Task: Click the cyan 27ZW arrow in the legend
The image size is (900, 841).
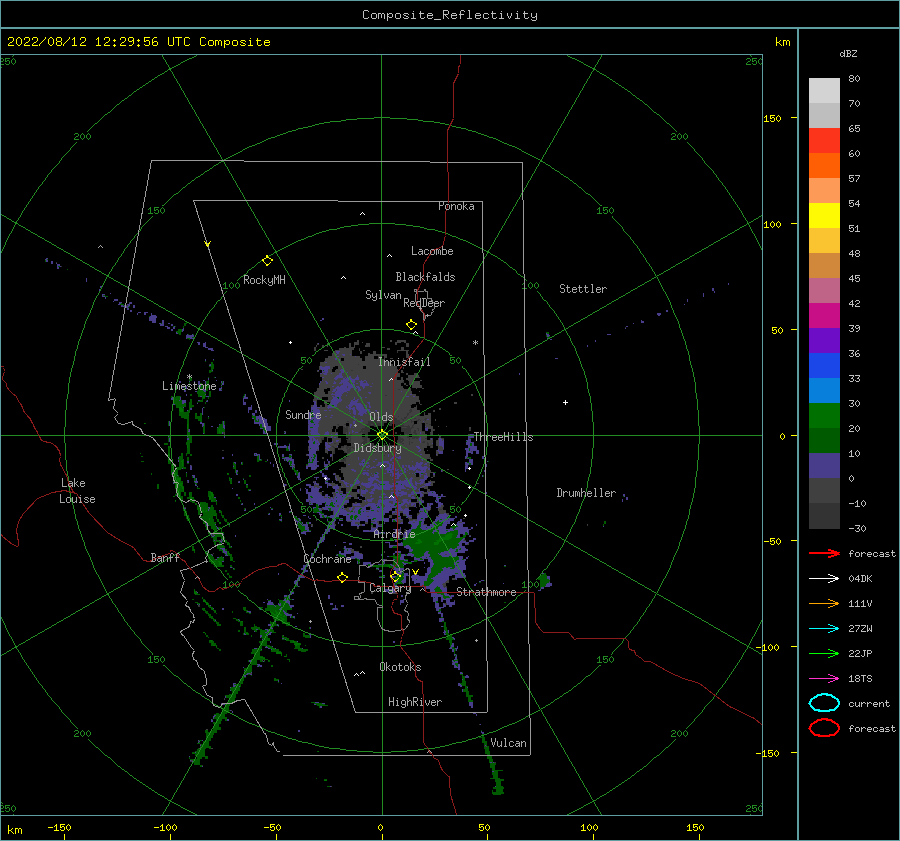Action: (824, 629)
